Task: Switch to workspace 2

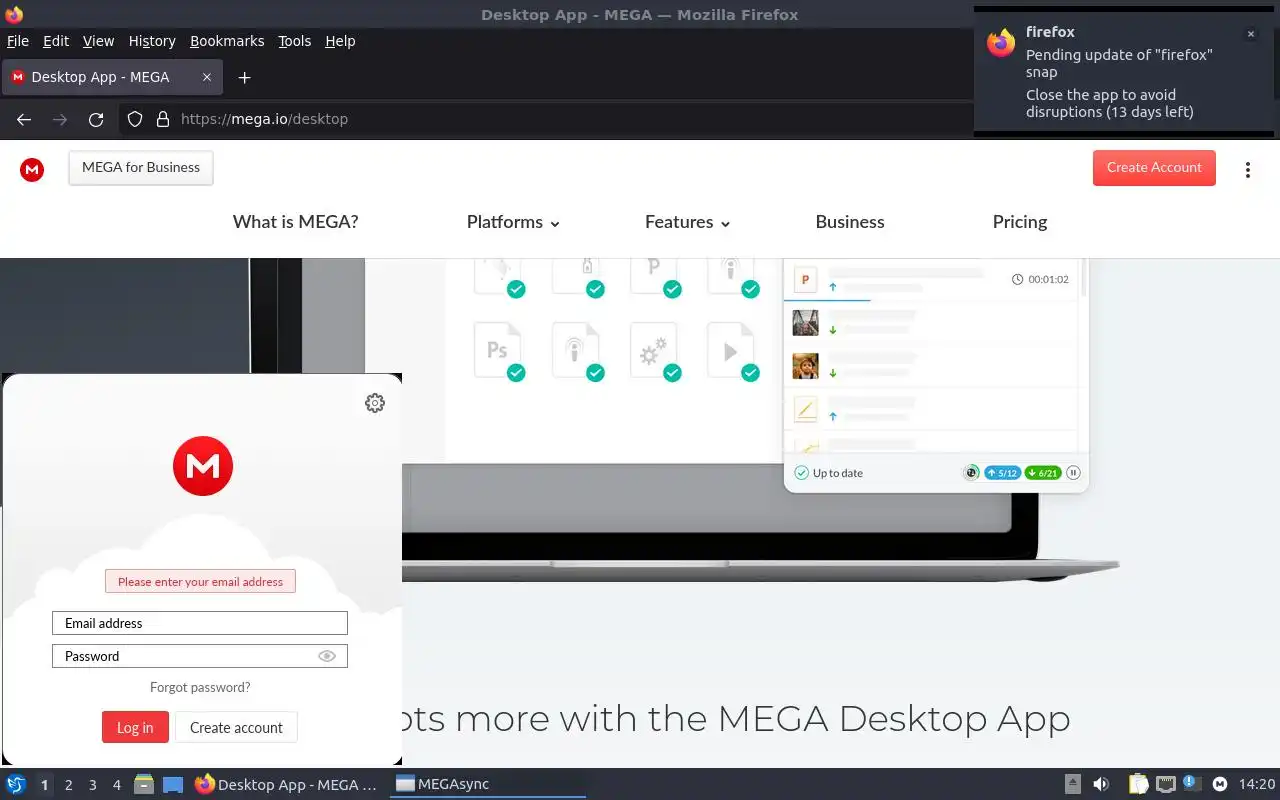Action: 69,785
